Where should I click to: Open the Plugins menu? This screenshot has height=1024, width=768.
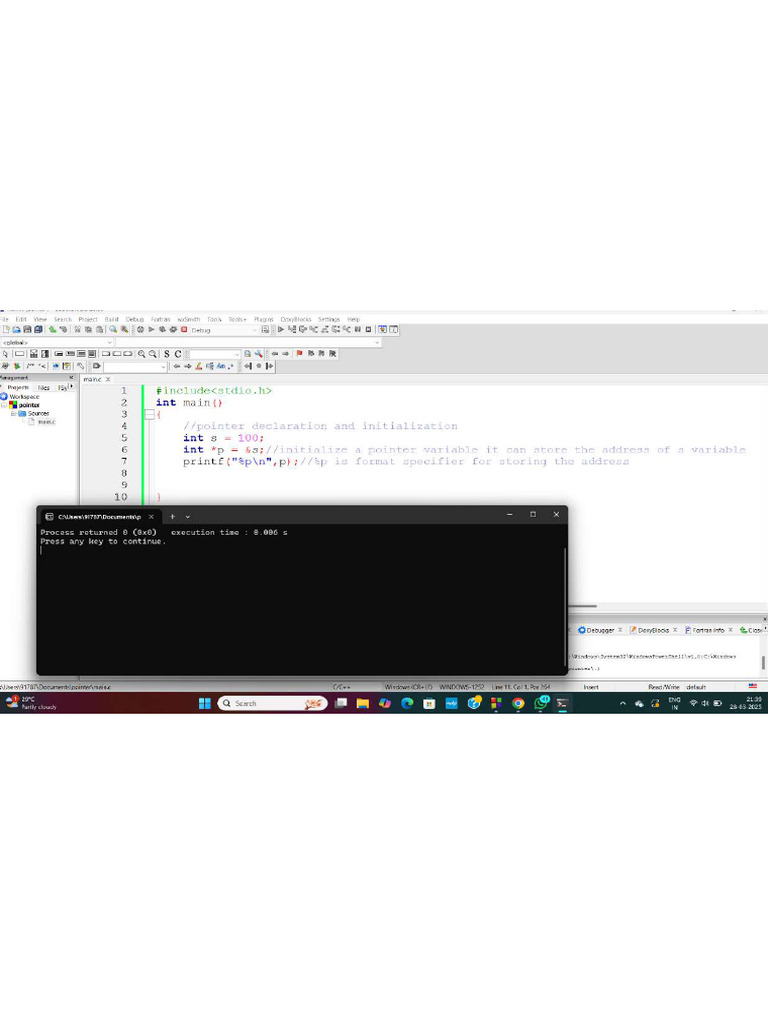[263, 319]
